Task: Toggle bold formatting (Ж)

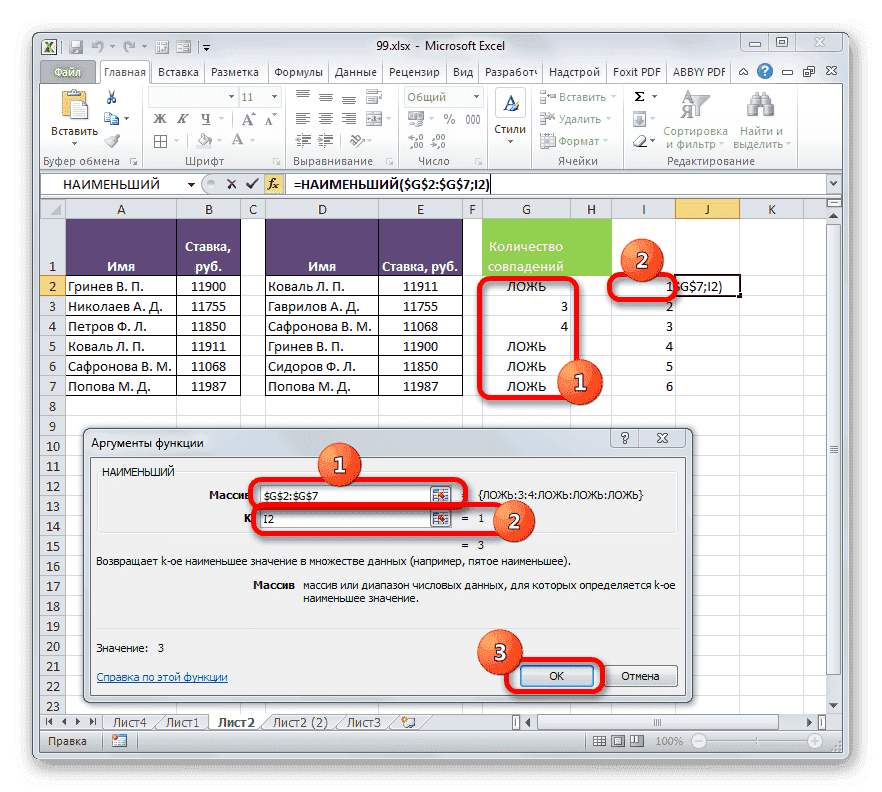Action: pyautogui.click(x=158, y=120)
